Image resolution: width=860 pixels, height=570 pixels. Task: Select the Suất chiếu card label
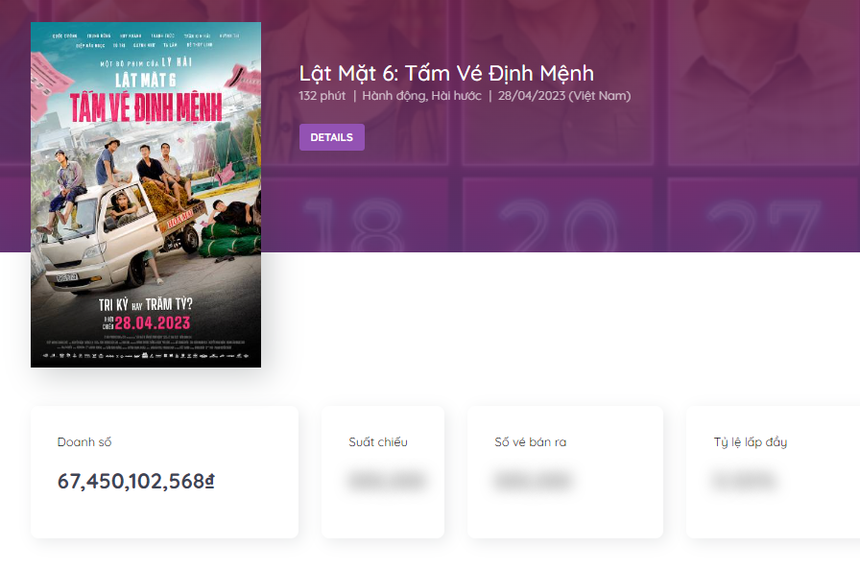click(378, 442)
